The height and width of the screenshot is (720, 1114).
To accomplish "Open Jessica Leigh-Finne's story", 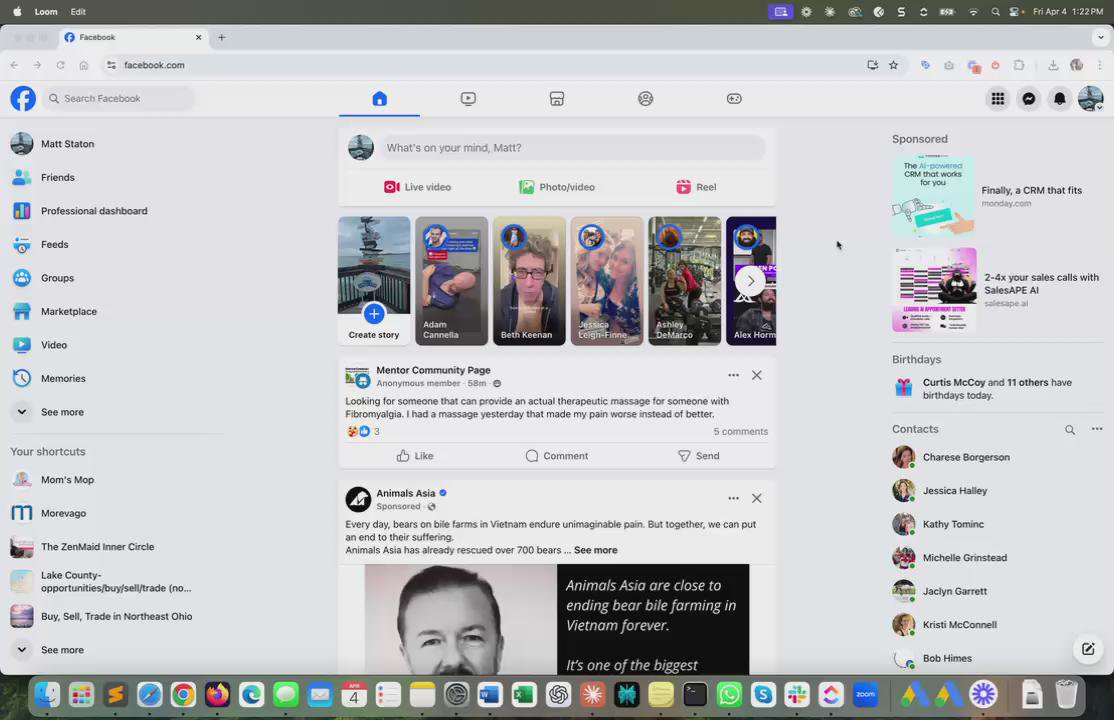I will [x=607, y=281].
